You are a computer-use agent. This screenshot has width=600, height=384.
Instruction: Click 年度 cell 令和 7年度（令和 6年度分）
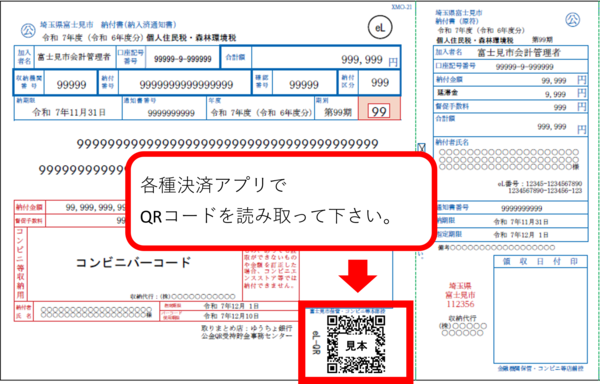[261, 113]
